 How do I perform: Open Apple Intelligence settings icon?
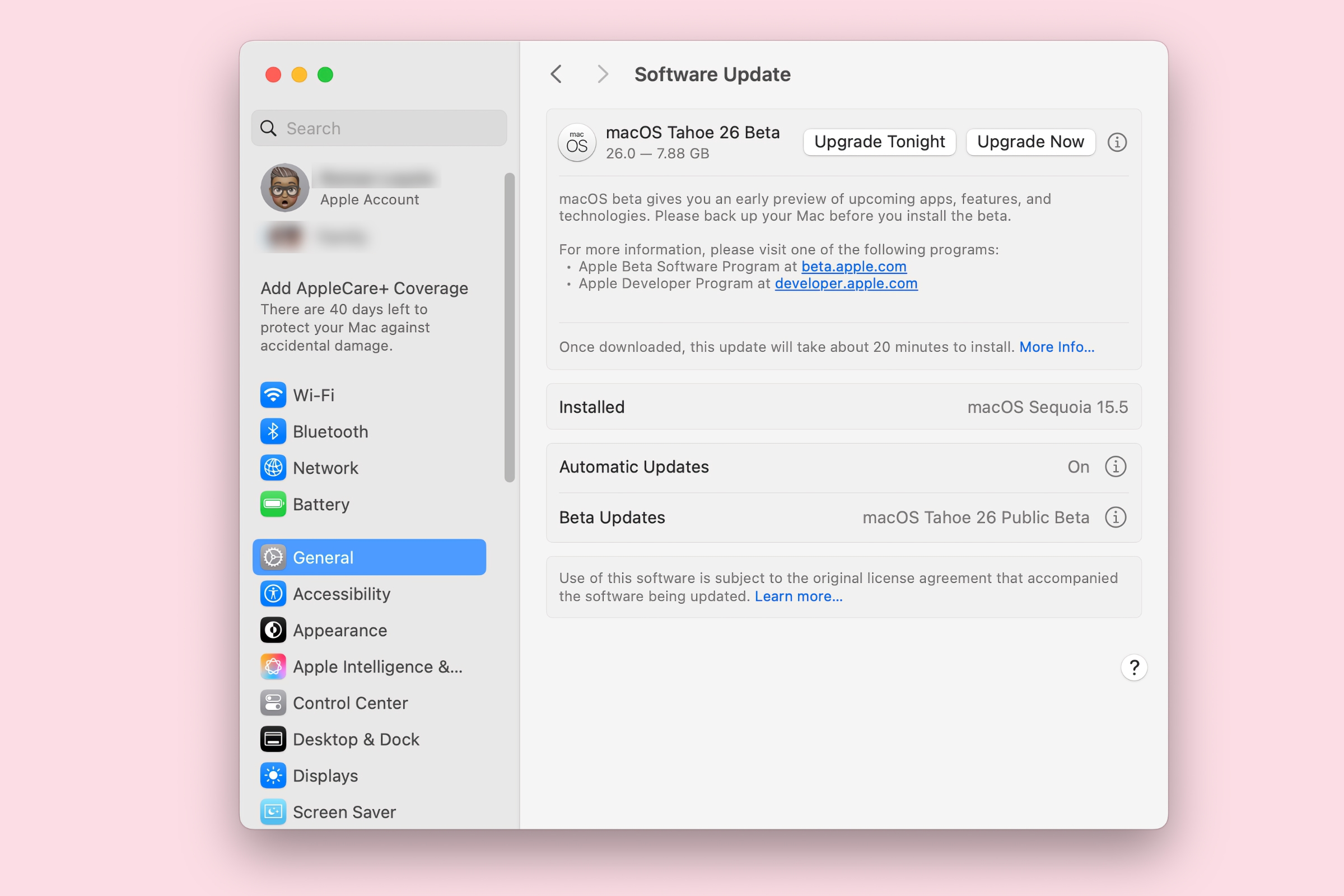coord(273,666)
